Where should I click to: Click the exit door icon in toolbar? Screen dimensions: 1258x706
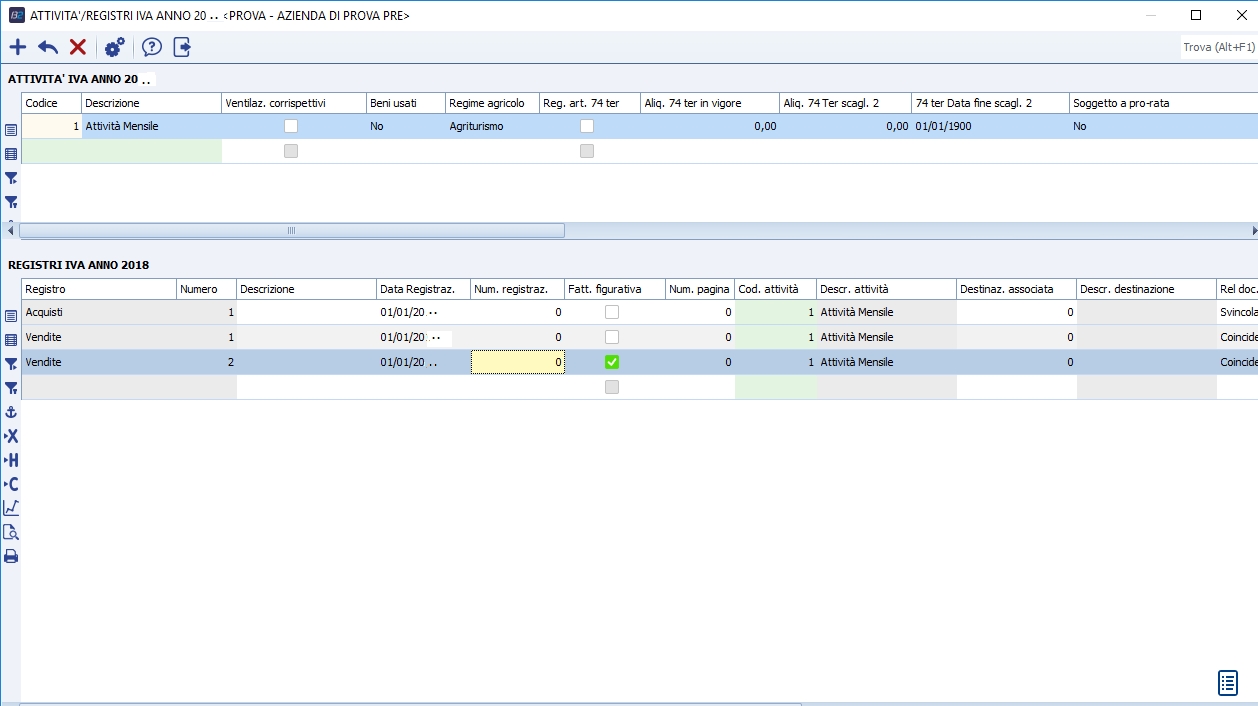click(182, 47)
